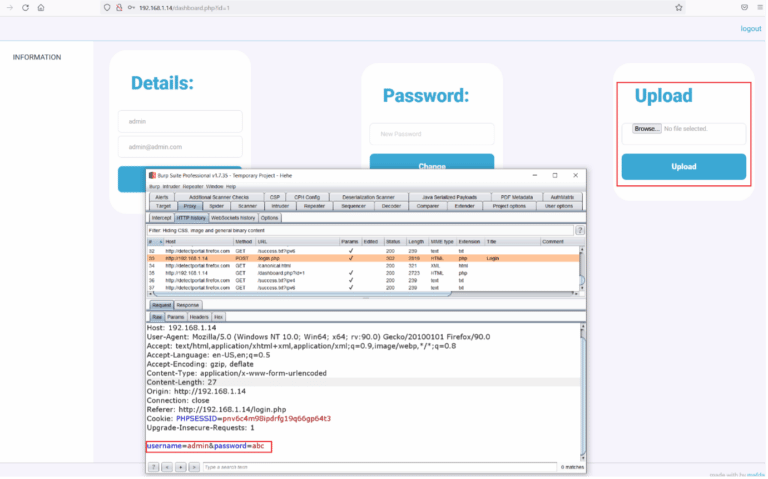This screenshot has width=768, height=479.
Task: Sort history by the Status column header
Action: click(x=393, y=241)
